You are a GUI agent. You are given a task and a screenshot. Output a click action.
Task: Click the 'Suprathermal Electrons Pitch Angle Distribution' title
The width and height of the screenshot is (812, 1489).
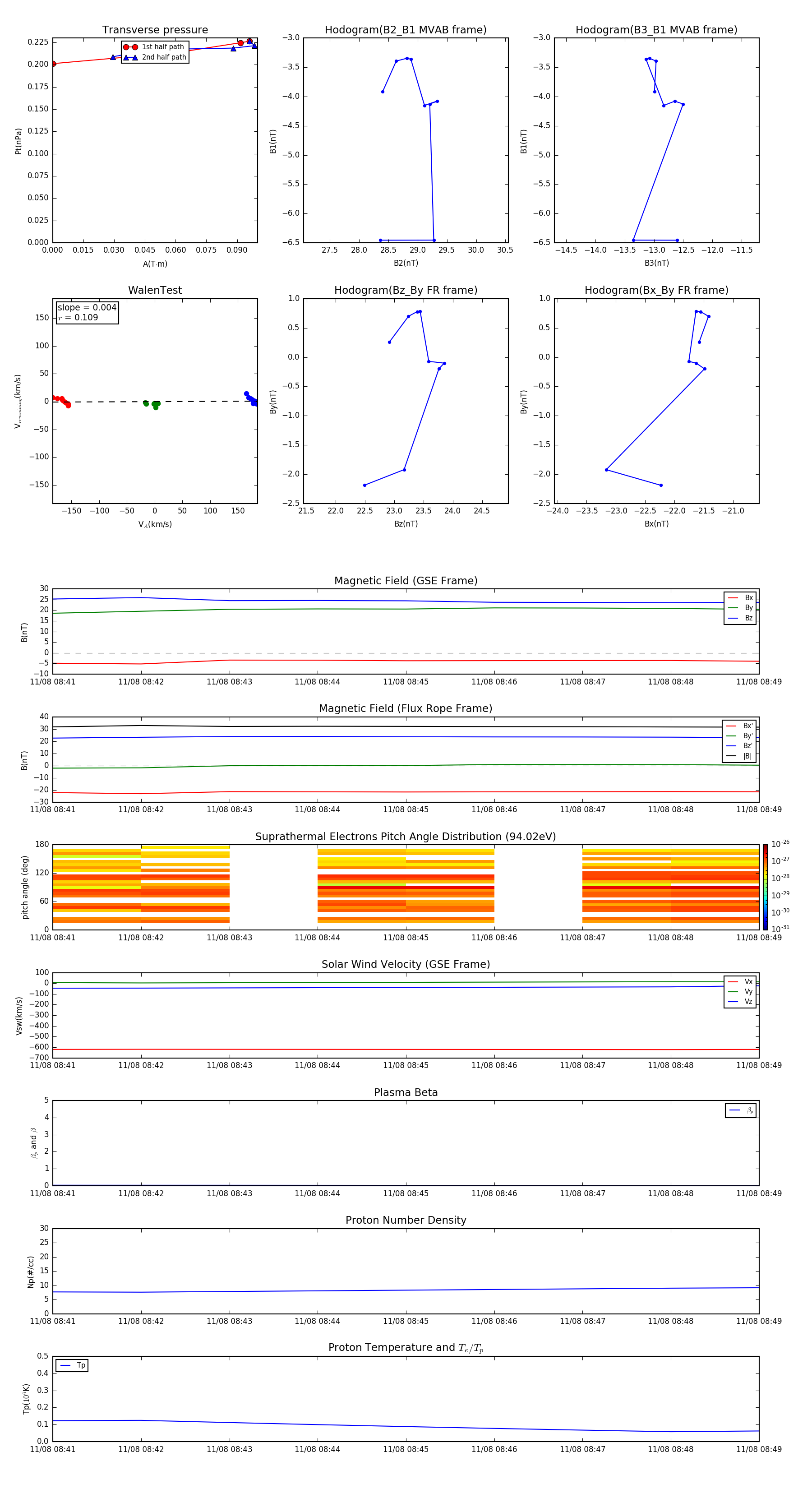(x=406, y=837)
